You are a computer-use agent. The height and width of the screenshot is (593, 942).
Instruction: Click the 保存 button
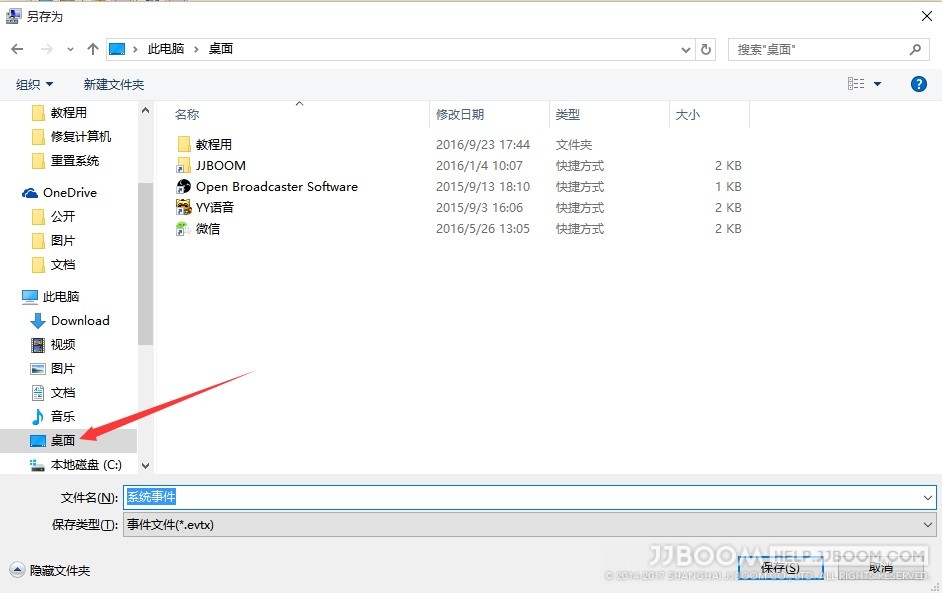(780, 568)
